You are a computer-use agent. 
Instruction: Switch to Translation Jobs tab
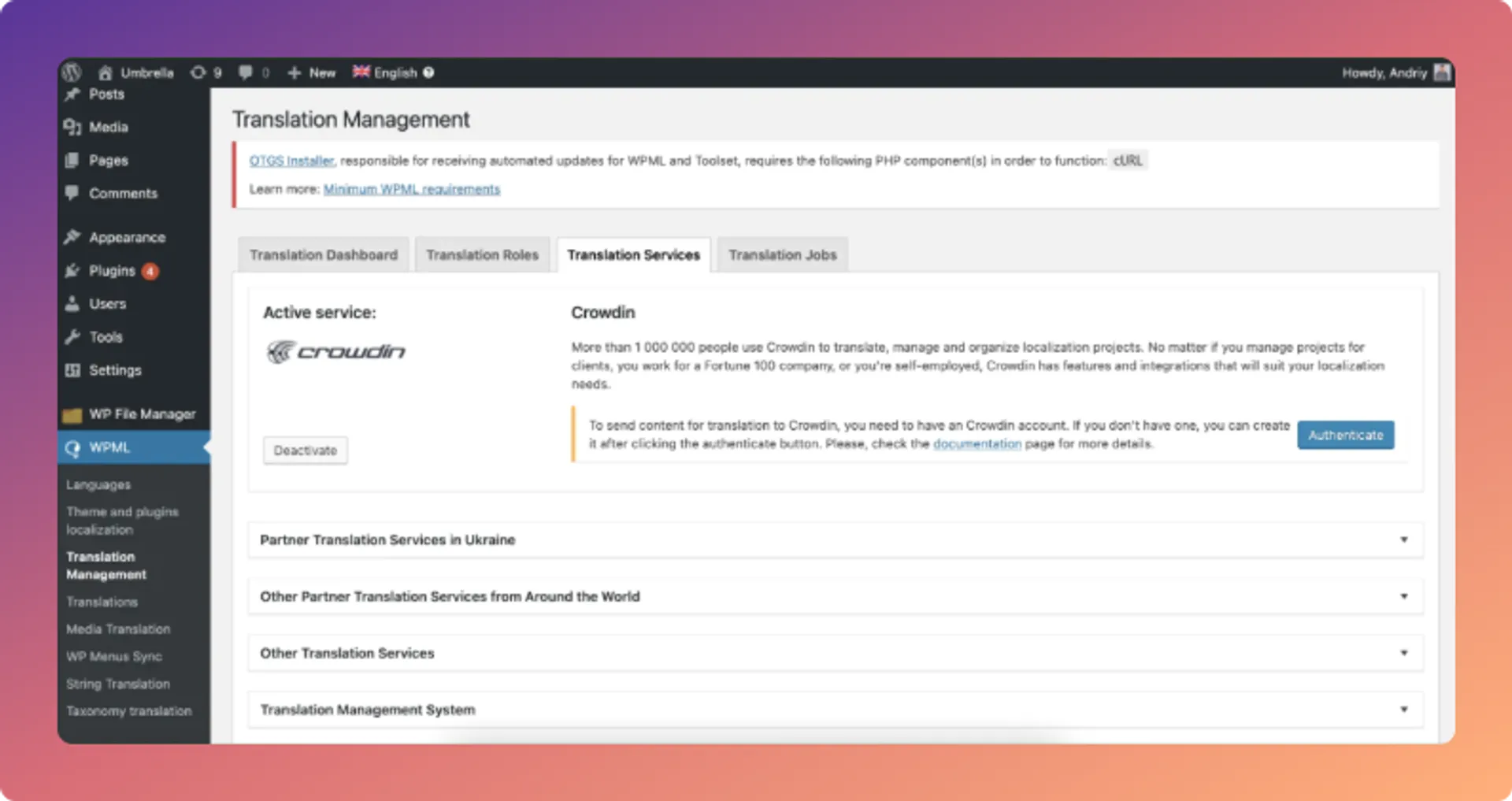point(783,254)
